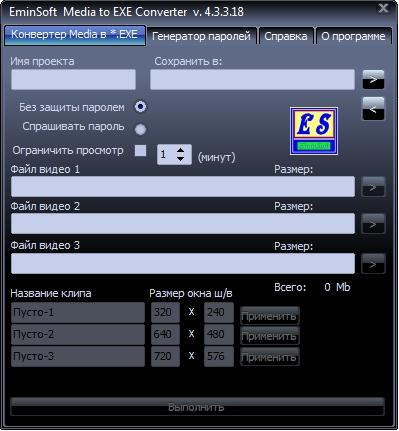Click the Файл видео 3 path field
Screen dimensions: 399x431
pos(183,264)
